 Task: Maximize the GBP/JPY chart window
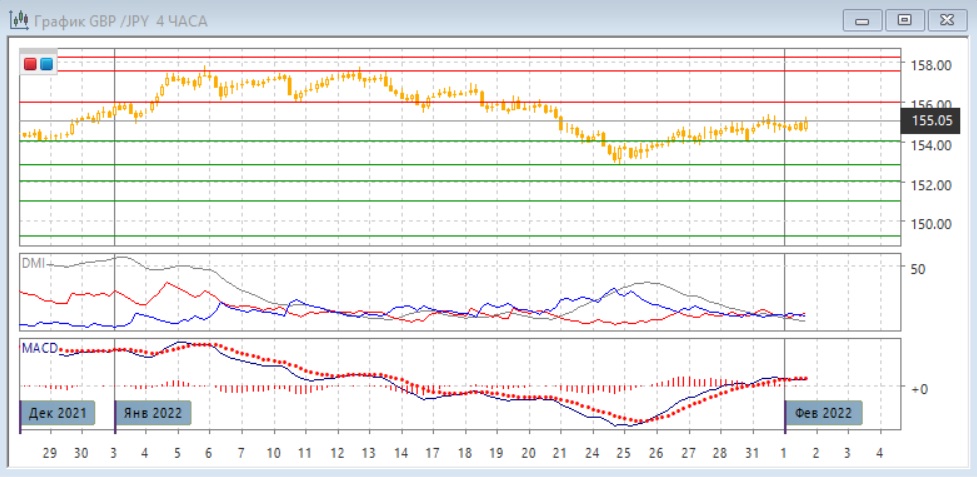(x=905, y=20)
